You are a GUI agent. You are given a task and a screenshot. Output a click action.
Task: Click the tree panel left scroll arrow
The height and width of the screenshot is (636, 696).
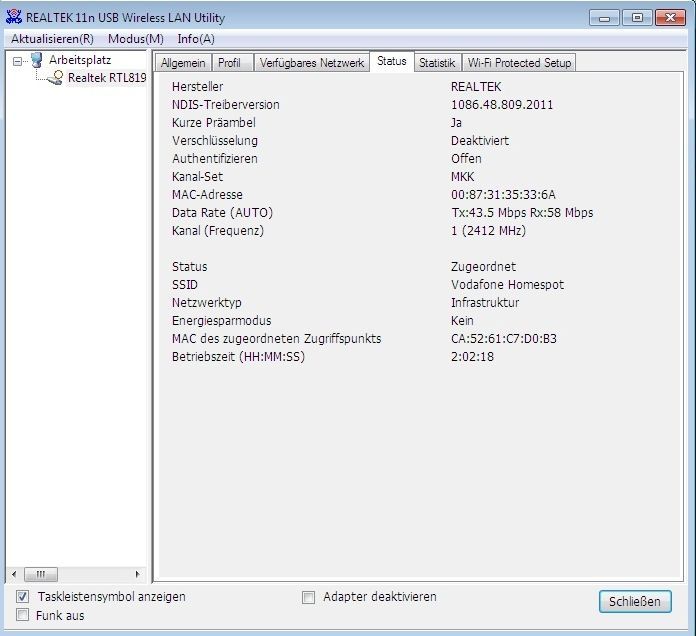(x=14, y=574)
